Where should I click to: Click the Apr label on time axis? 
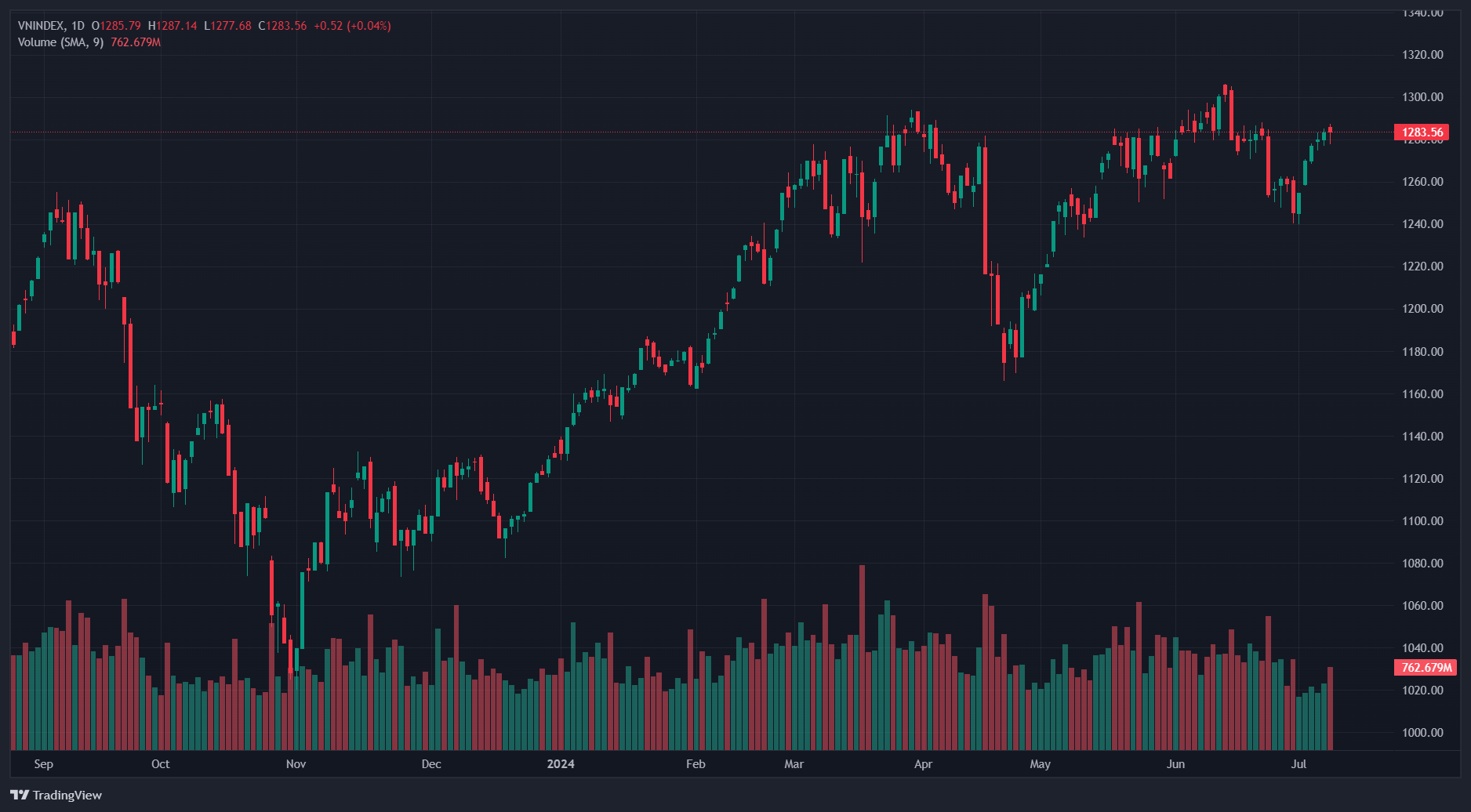(x=923, y=764)
